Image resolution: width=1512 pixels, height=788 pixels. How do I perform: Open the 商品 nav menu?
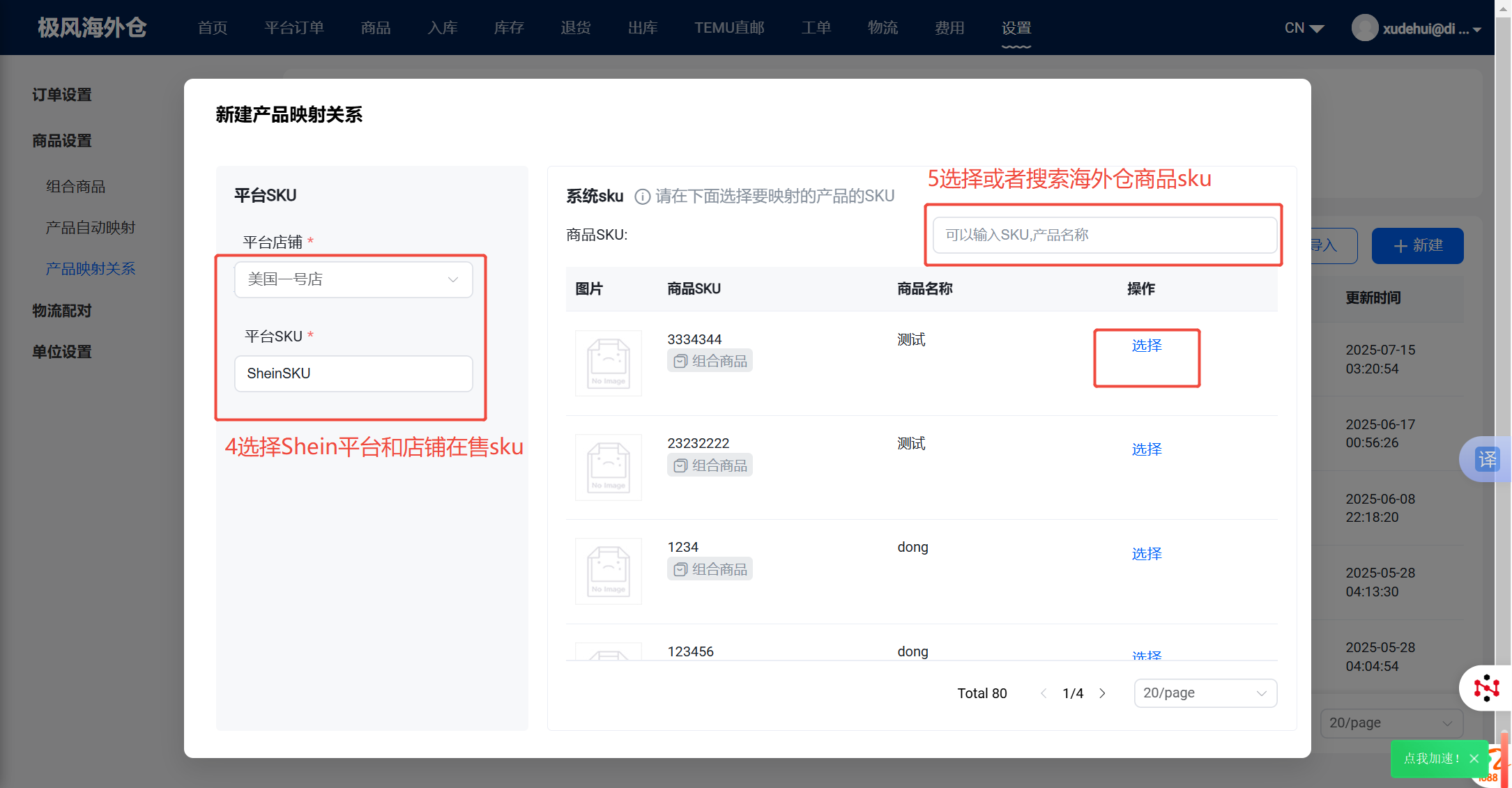click(x=376, y=28)
